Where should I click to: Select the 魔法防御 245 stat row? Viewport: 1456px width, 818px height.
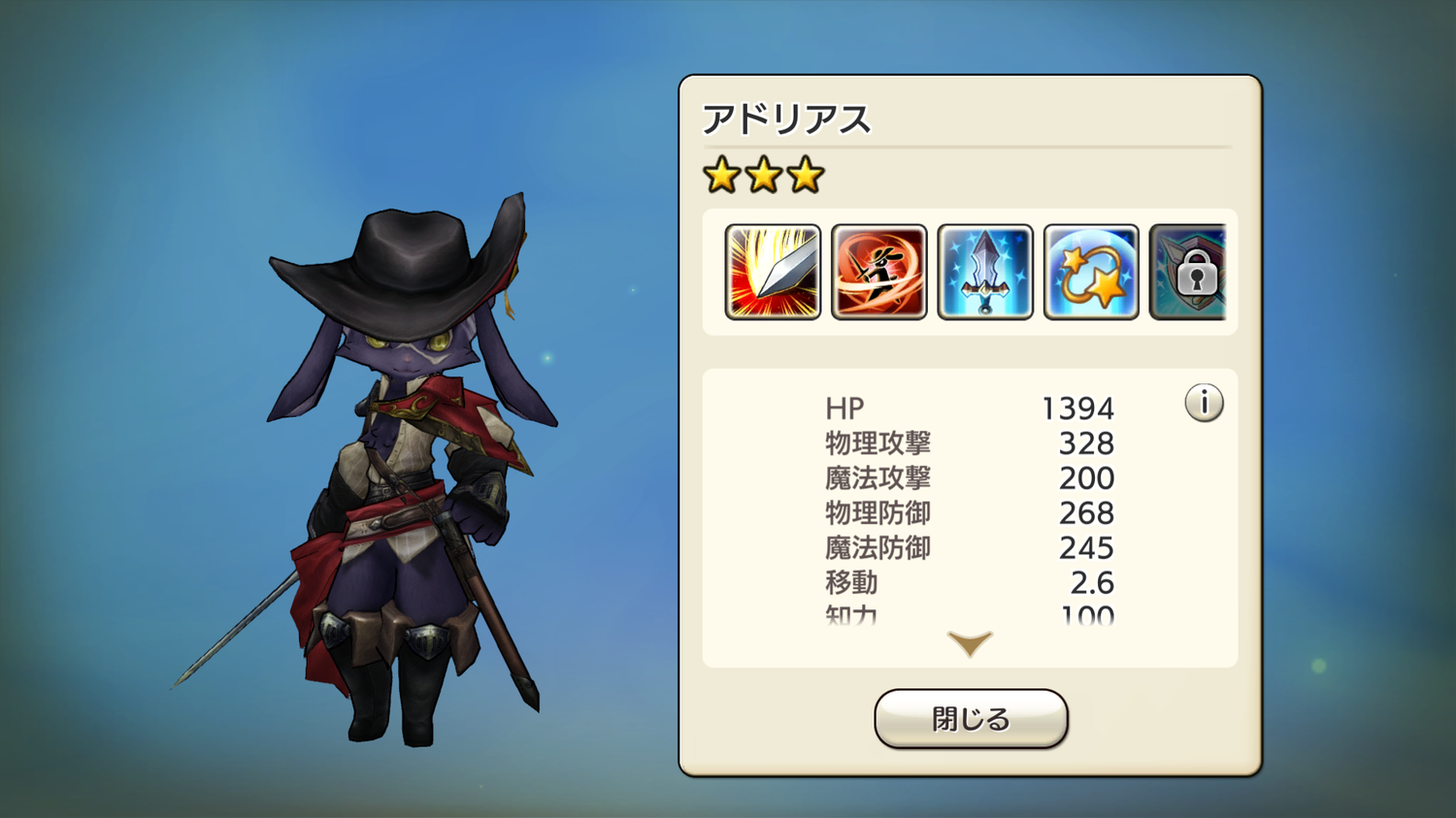pyautogui.click(x=970, y=548)
